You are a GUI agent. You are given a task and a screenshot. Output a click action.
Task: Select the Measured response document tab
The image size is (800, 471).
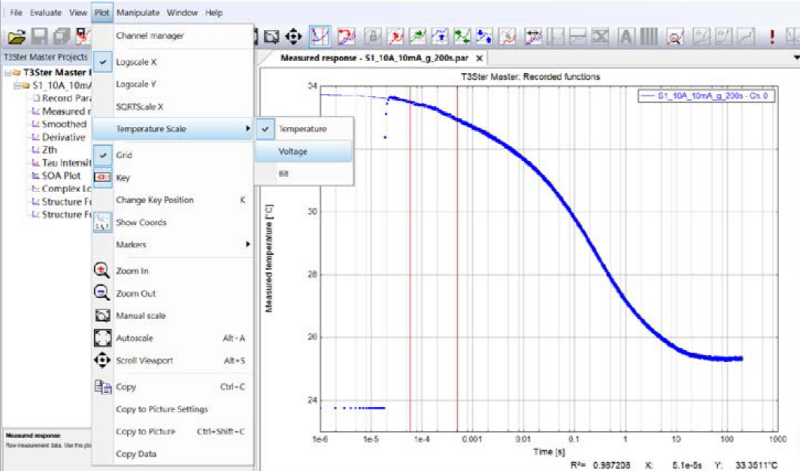point(374,58)
